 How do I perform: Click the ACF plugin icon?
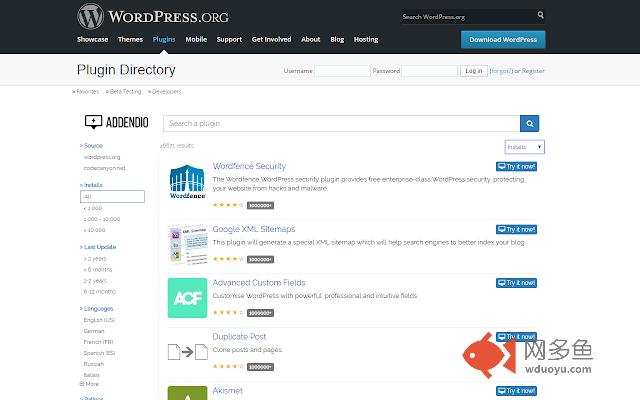point(187,298)
